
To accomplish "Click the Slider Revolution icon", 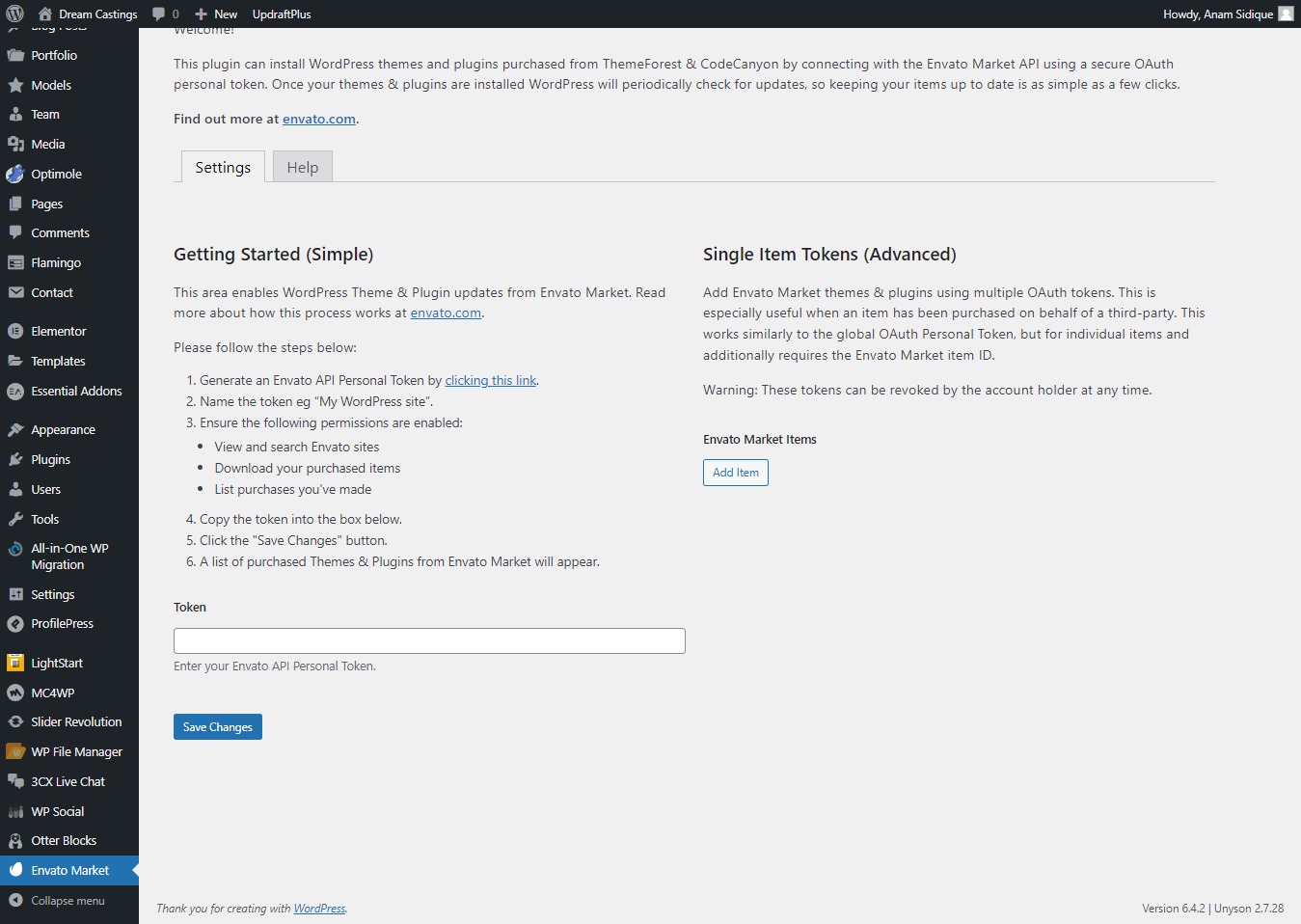I will [15, 721].
